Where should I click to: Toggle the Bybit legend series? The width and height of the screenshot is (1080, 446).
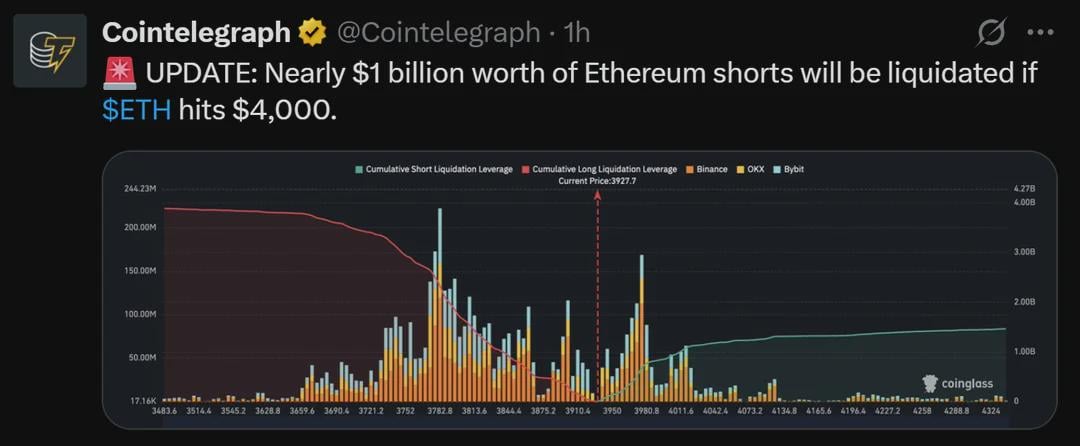[x=789, y=169]
